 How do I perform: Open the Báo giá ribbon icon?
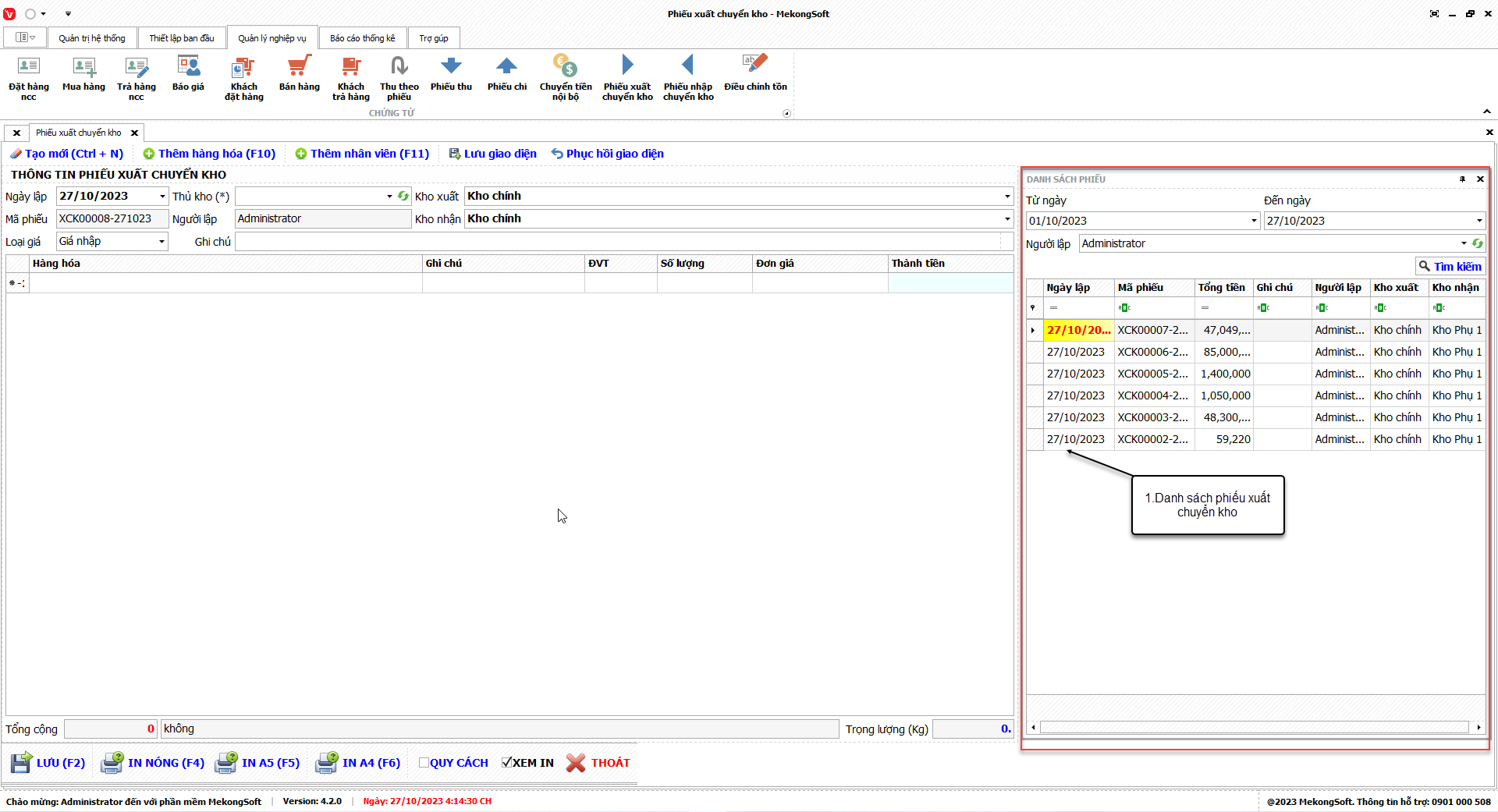[x=188, y=74]
